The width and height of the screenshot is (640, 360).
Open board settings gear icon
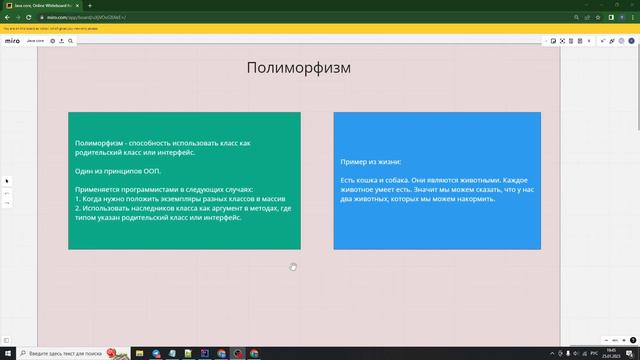click(x=53, y=41)
